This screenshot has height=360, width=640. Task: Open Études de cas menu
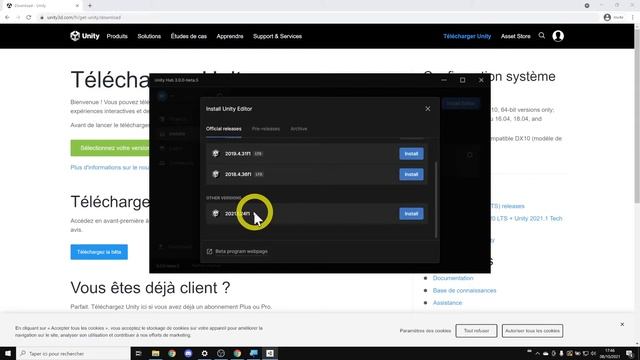pyautogui.click(x=189, y=36)
